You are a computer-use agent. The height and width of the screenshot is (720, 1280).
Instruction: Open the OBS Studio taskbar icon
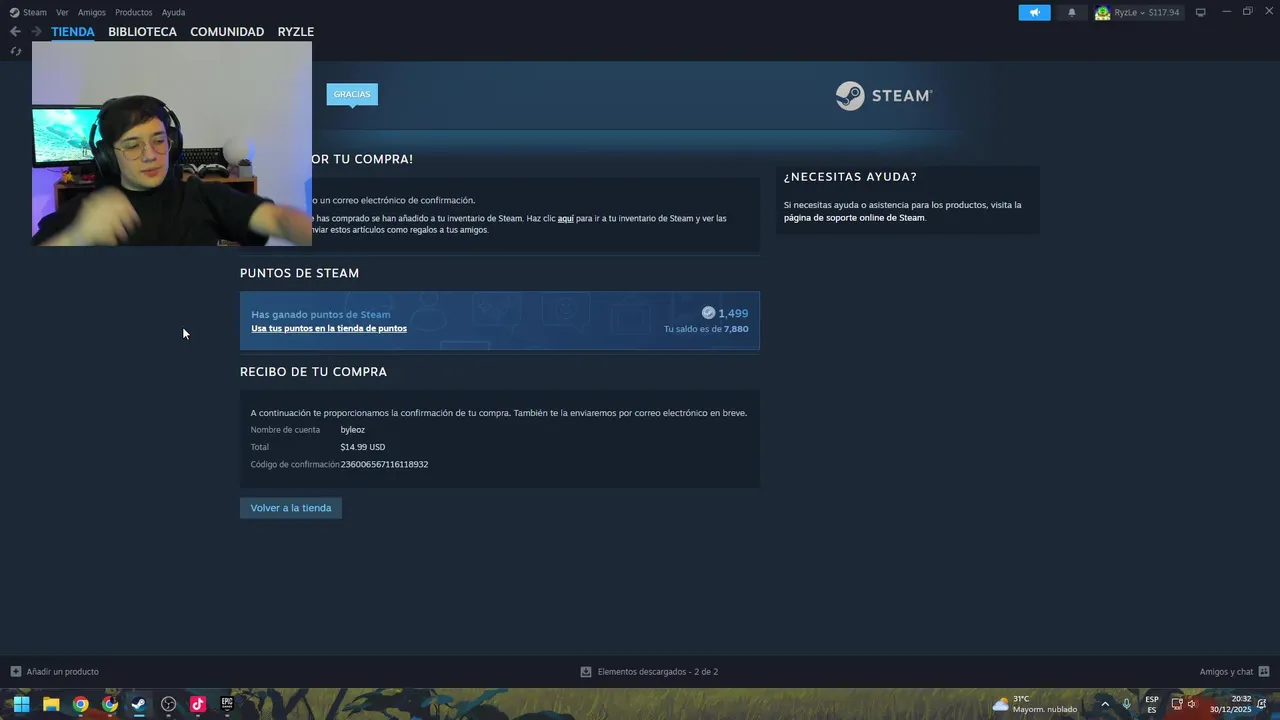pos(168,704)
